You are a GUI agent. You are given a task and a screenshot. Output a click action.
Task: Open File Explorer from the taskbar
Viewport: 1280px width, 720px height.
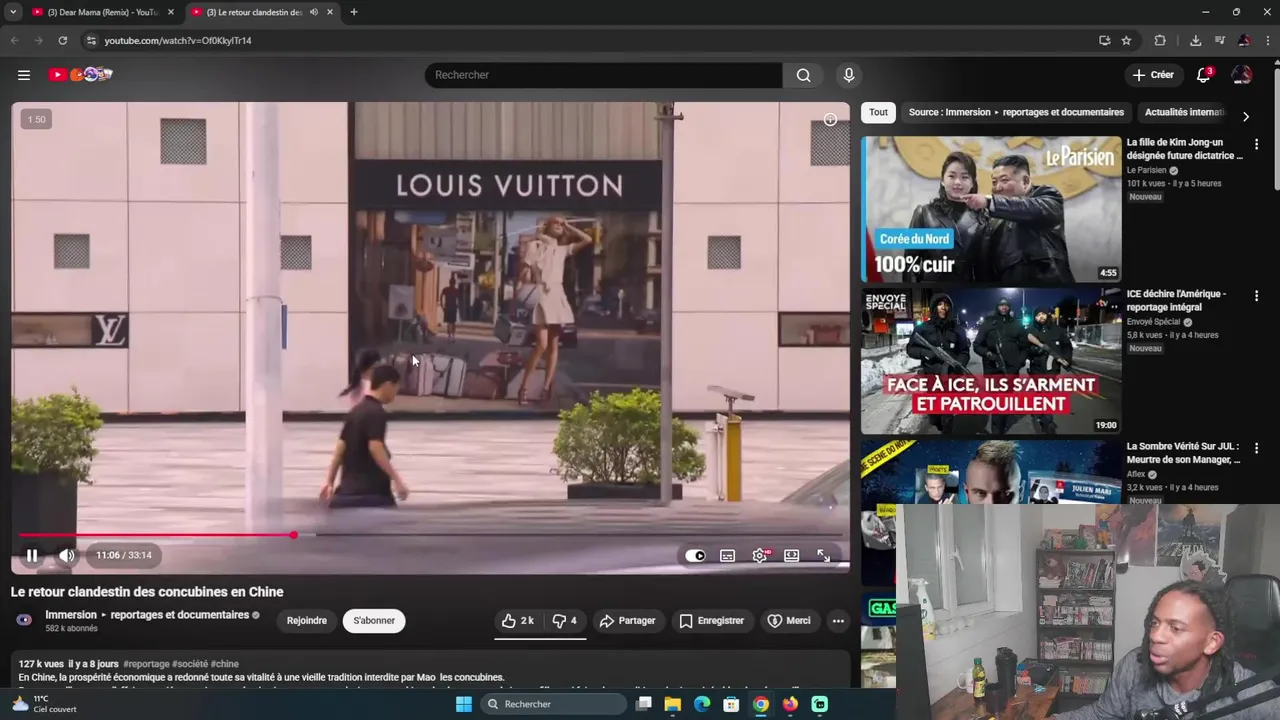point(673,704)
